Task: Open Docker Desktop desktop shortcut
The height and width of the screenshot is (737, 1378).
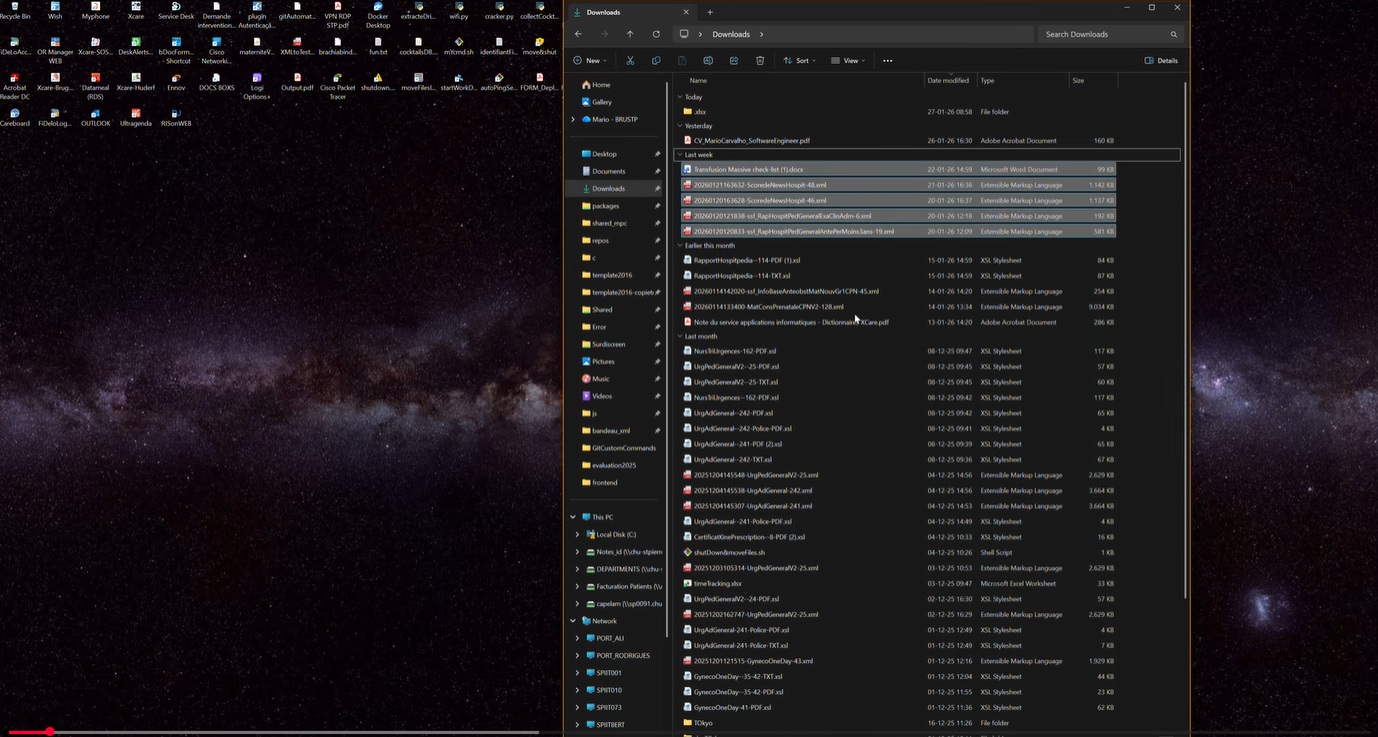Action: point(378,12)
